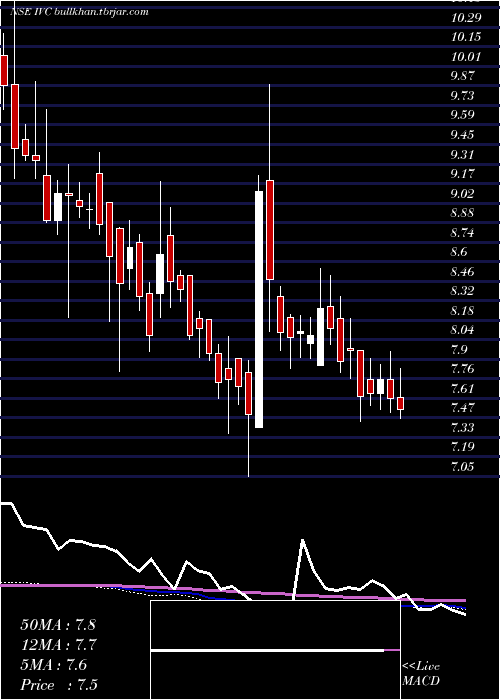Select the 7.33 price axis label
This screenshot has height=700, width=500.
point(464,428)
